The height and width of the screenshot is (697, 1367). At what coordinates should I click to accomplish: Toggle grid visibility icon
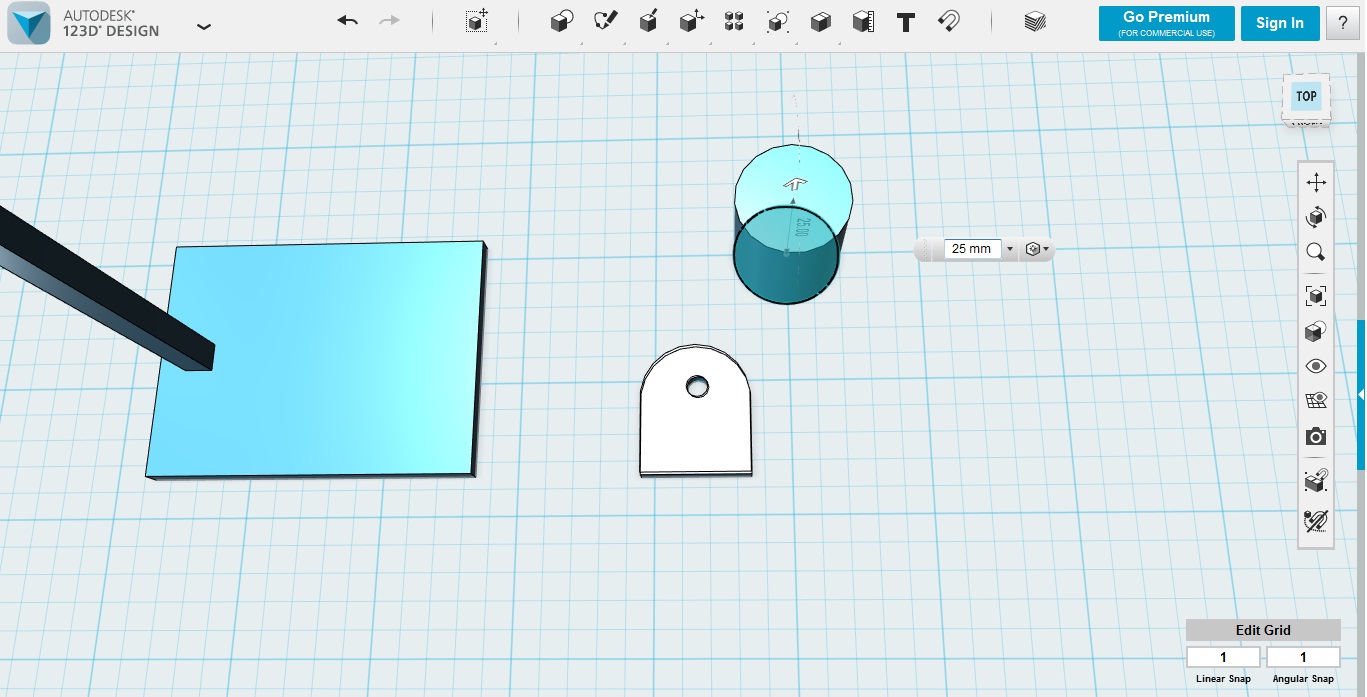click(x=1316, y=401)
